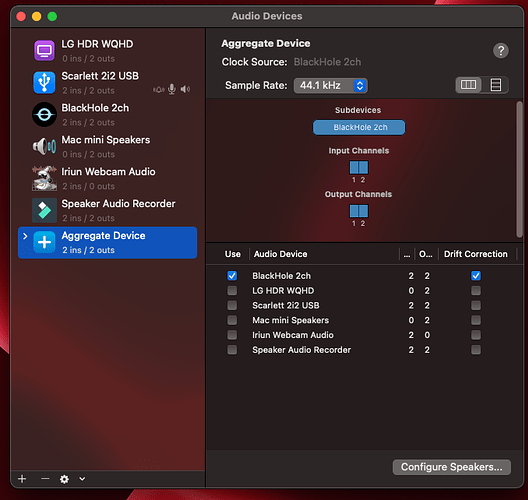Click the Speaker Audio Recorder icon
The height and width of the screenshot is (500, 528).
pyautogui.click(x=44, y=210)
